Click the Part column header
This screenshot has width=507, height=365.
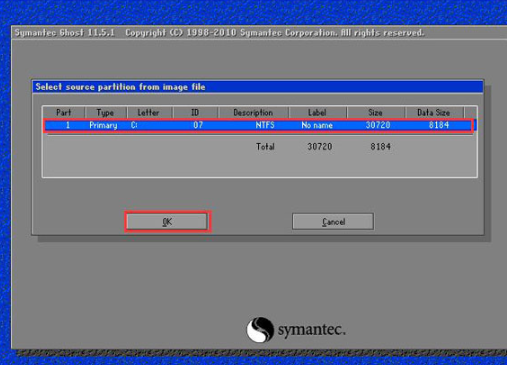pyautogui.click(x=64, y=112)
